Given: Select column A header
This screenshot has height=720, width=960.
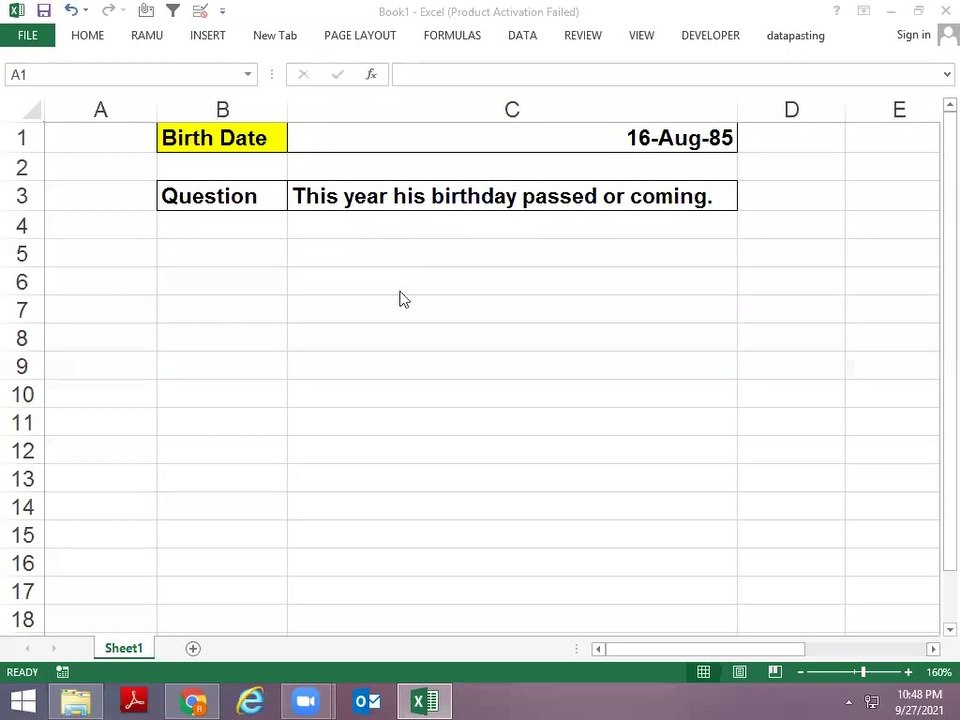Looking at the screenshot, I should [100, 110].
